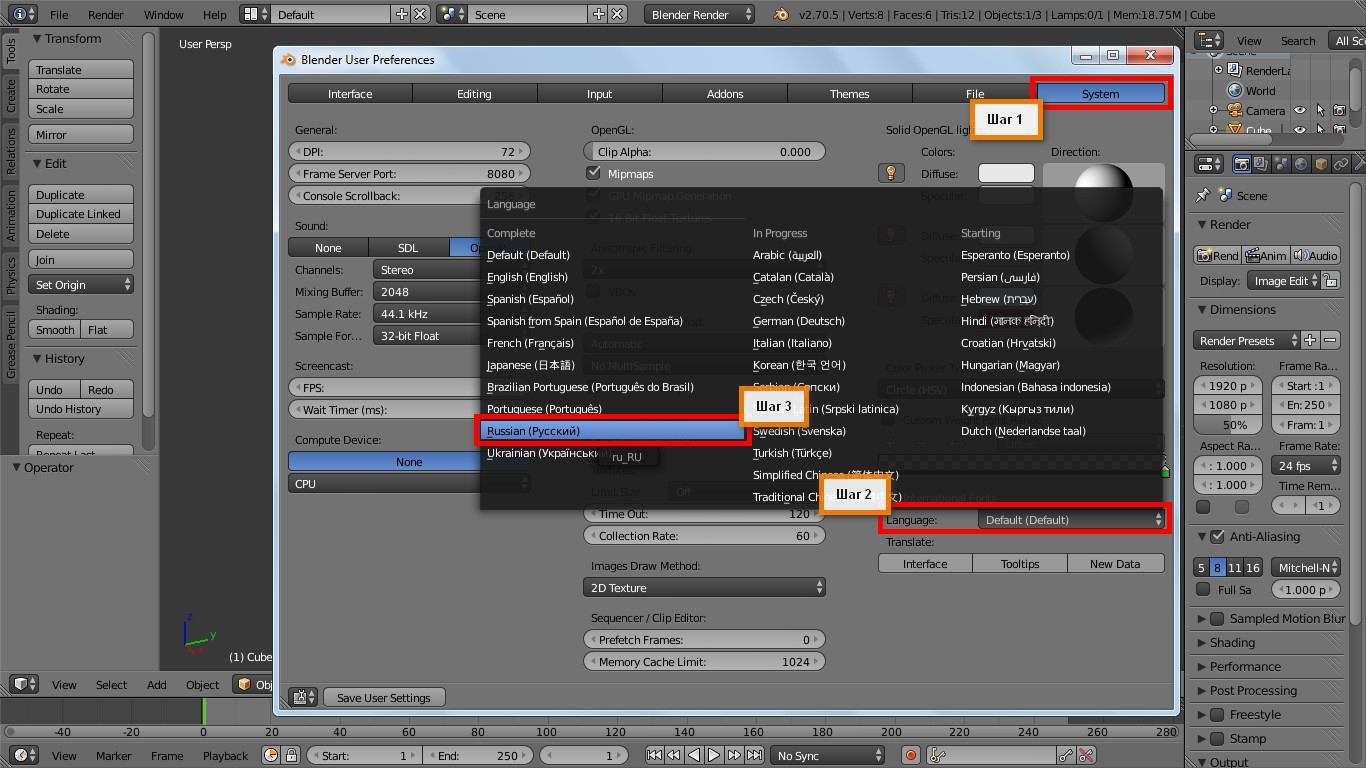Viewport: 1366px width, 768px height.
Task: Toggle Camera visibility eye in outliner
Action: (1300, 111)
